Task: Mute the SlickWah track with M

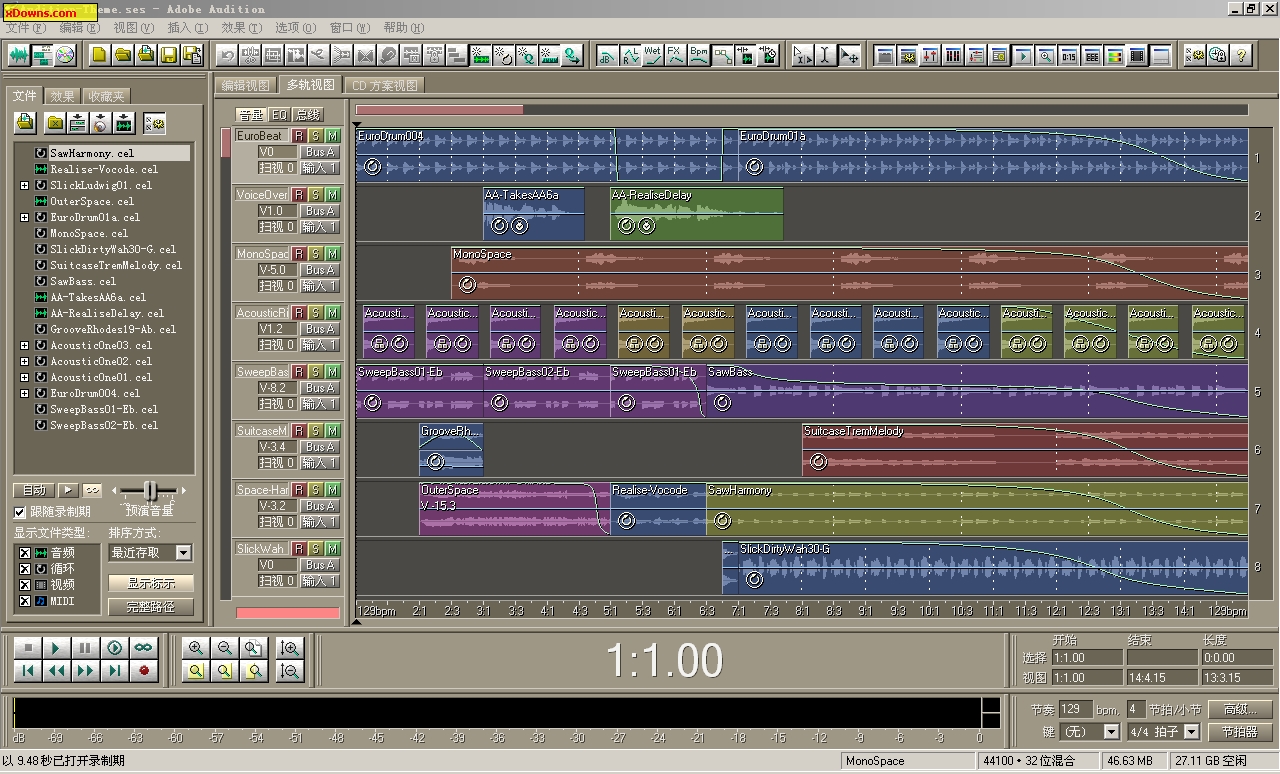Action: tap(332, 549)
